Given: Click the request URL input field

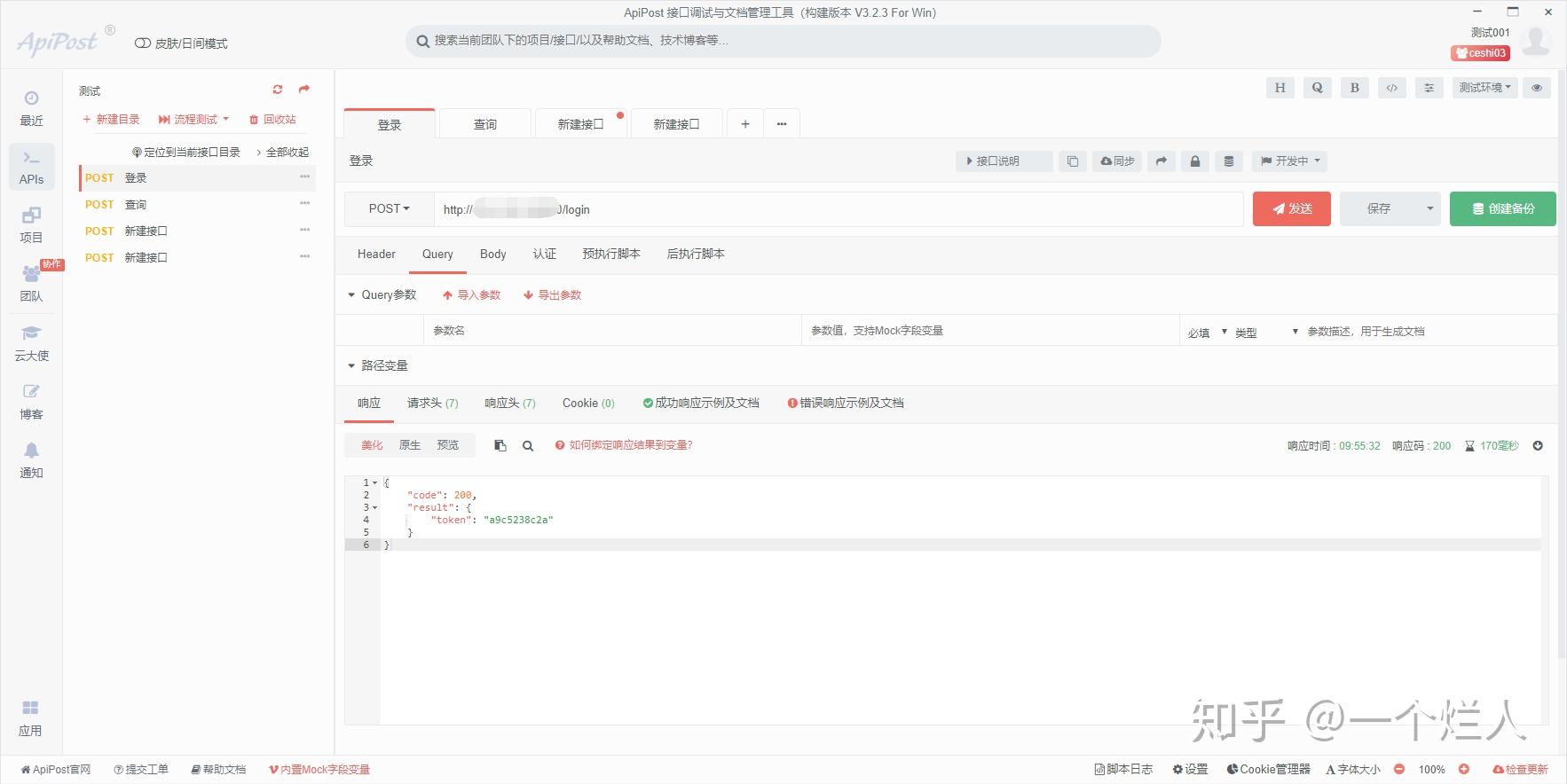Looking at the screenshot, I should [839, 209].
